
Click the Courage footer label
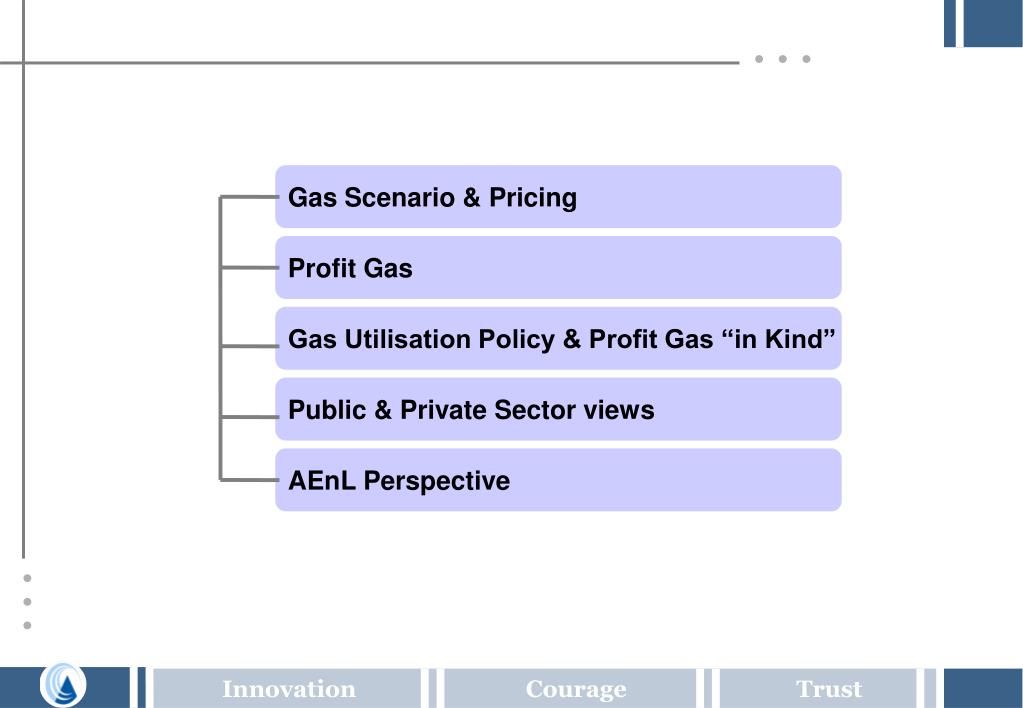click(575, 689)
